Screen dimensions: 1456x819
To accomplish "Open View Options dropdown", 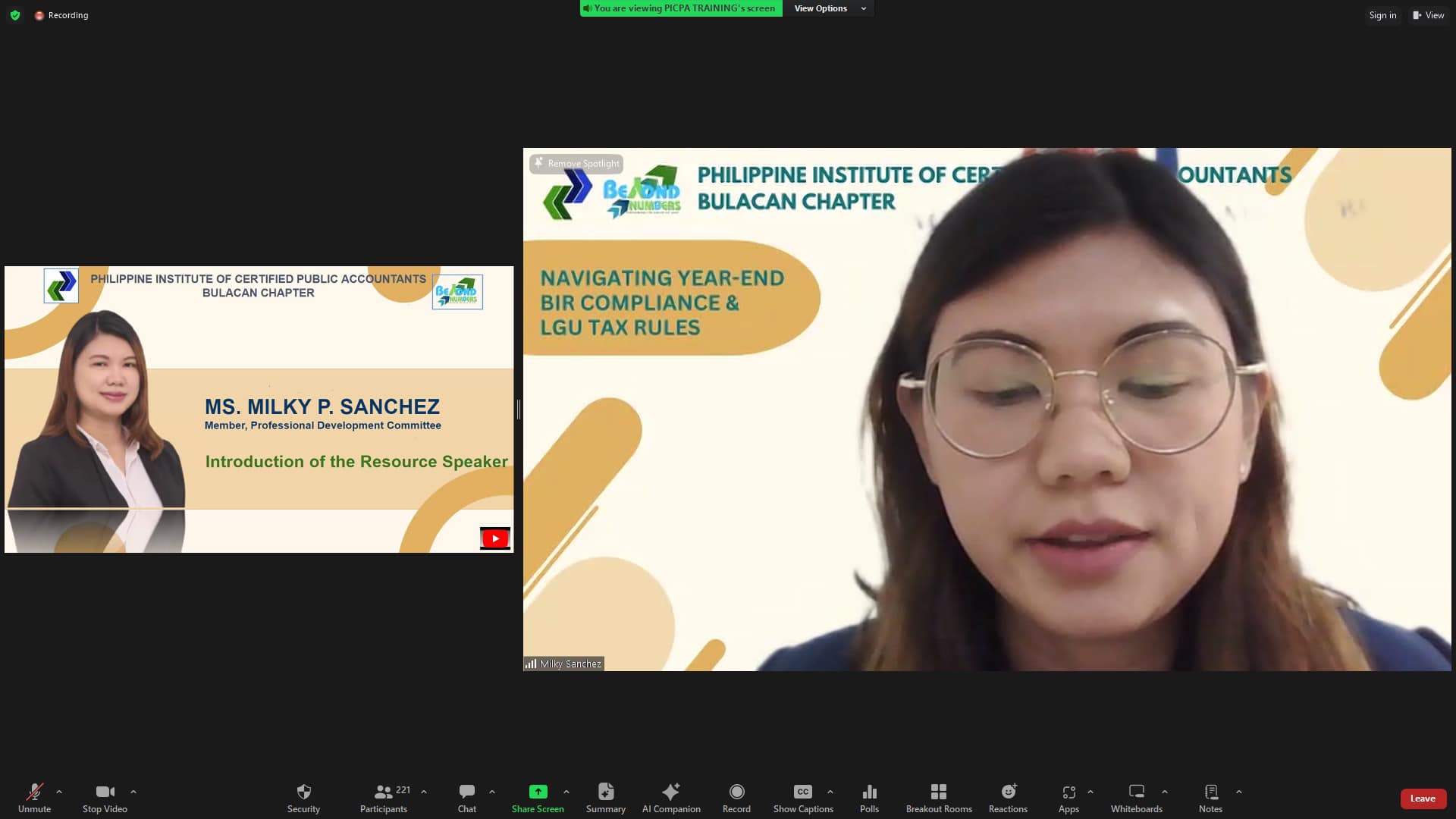I will coord(830,8).
